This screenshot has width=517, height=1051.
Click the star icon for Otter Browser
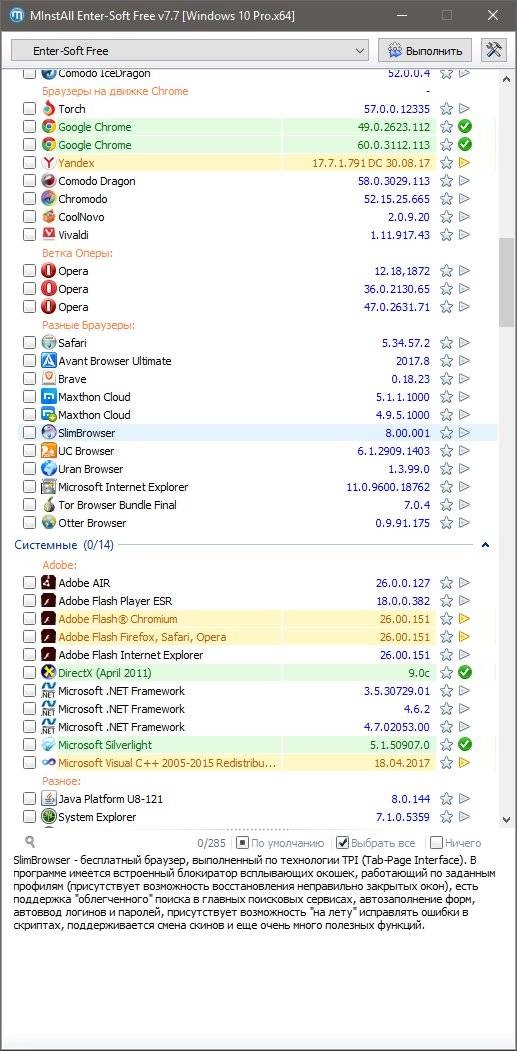(447, 523)
